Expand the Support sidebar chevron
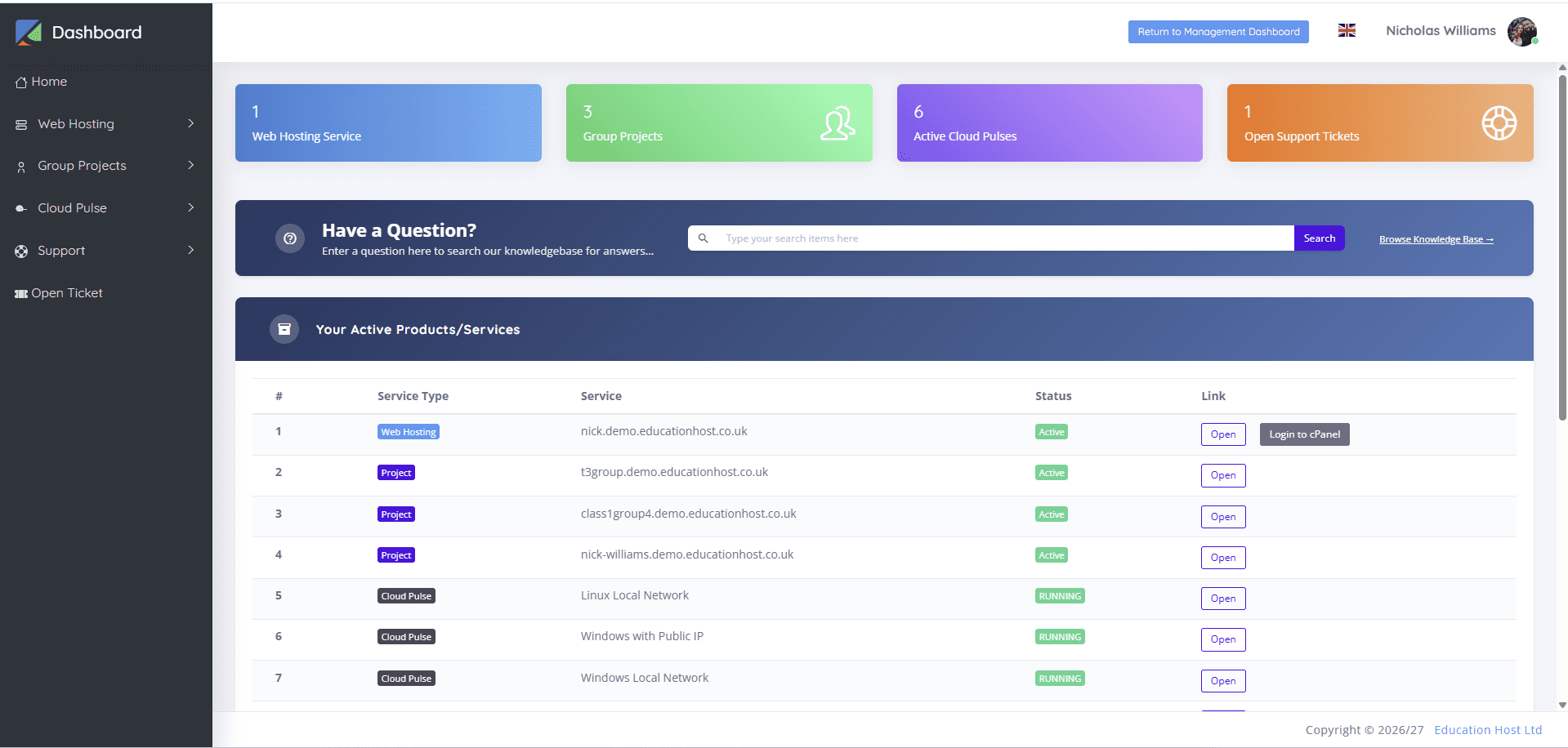Viewport: 1568px width, 748px height. click(x=190, y=250)
